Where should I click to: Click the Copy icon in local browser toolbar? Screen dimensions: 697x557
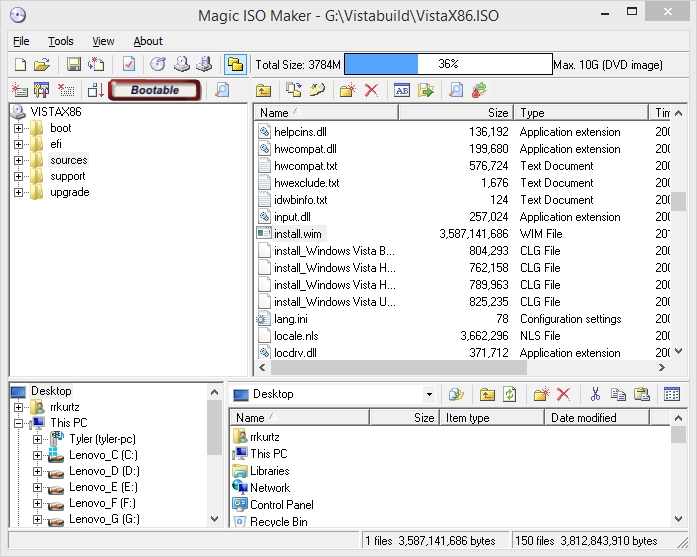click(x=618, y=394)
